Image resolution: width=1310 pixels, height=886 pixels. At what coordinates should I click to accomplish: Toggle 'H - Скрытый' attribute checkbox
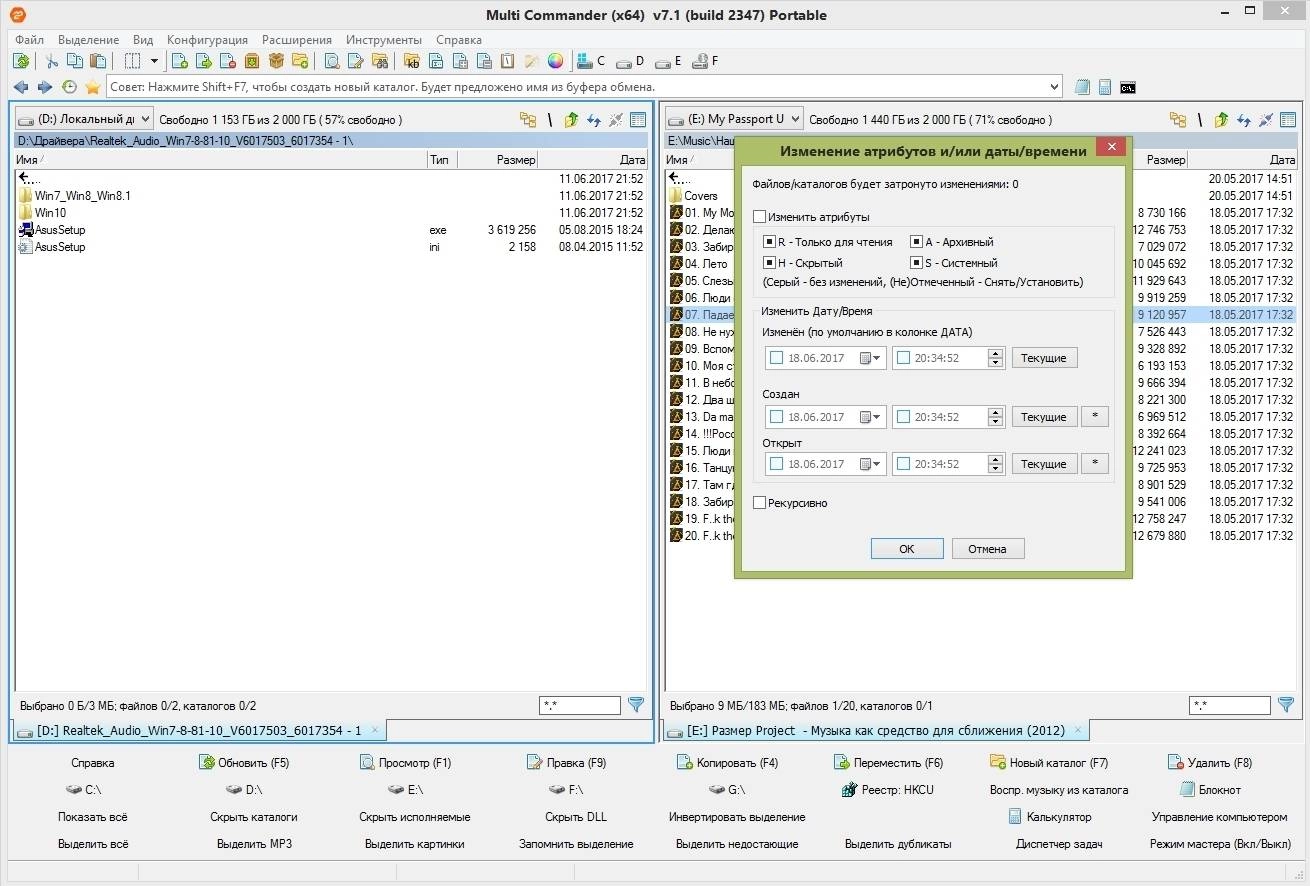click(x=769, y=263)
